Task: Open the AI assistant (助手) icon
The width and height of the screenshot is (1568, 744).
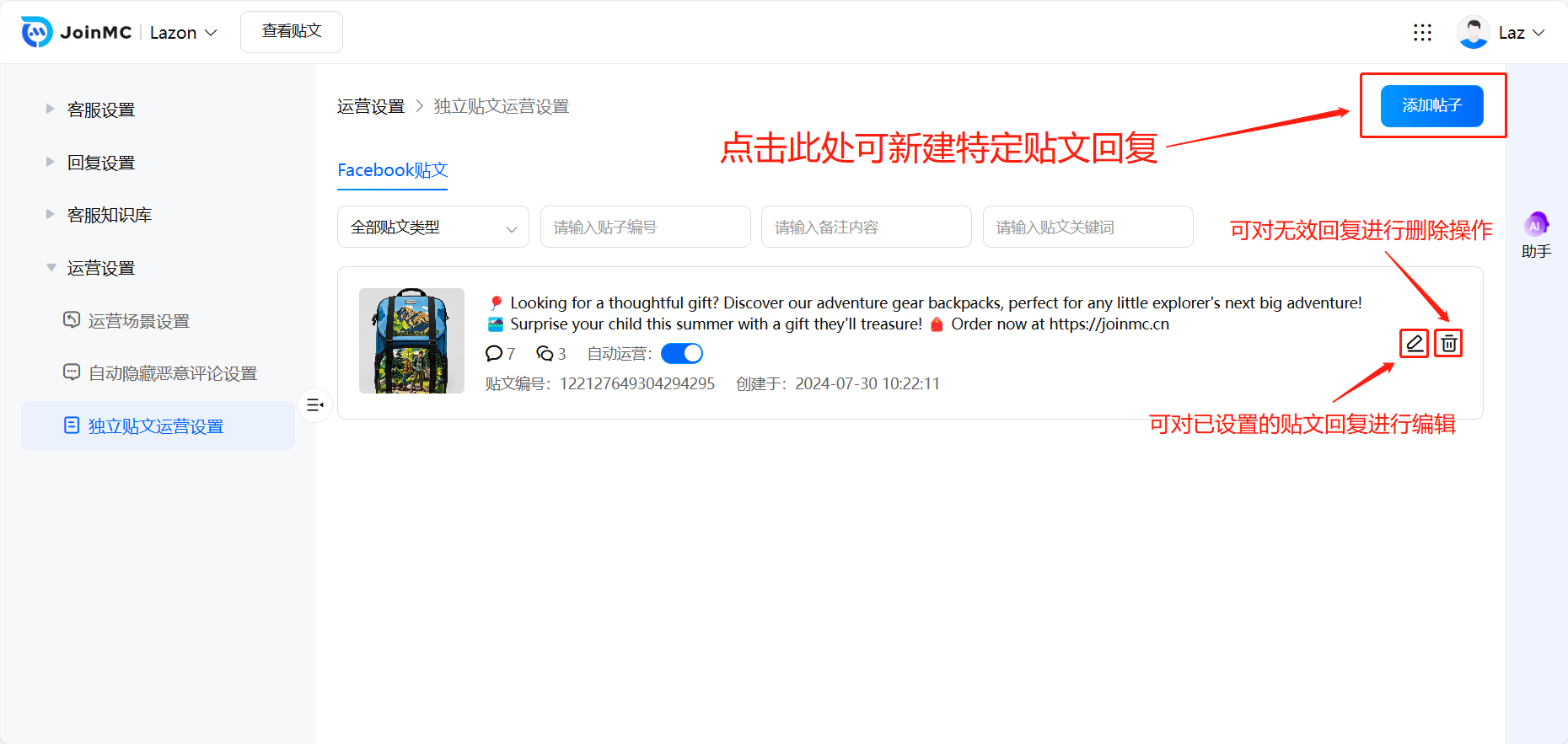Action: 1535,226
